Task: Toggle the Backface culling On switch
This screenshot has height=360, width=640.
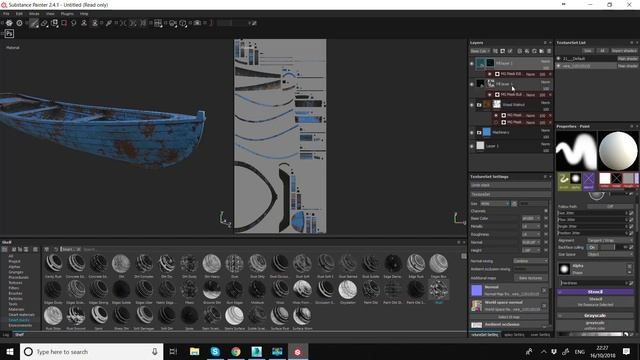Action: [x=592, y=247]
